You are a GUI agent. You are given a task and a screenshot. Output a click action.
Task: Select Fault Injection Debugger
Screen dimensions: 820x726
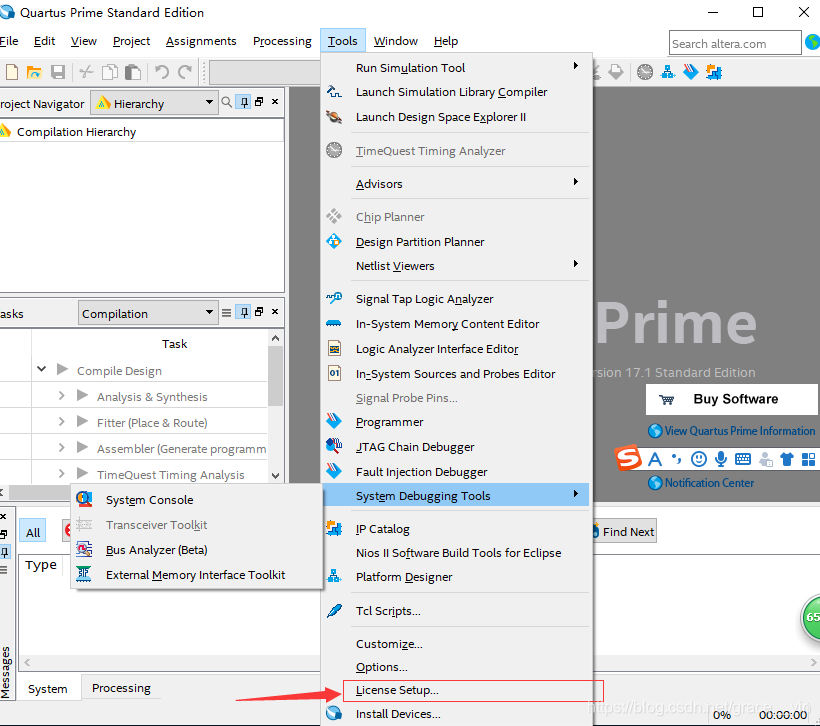coord(456,472)
